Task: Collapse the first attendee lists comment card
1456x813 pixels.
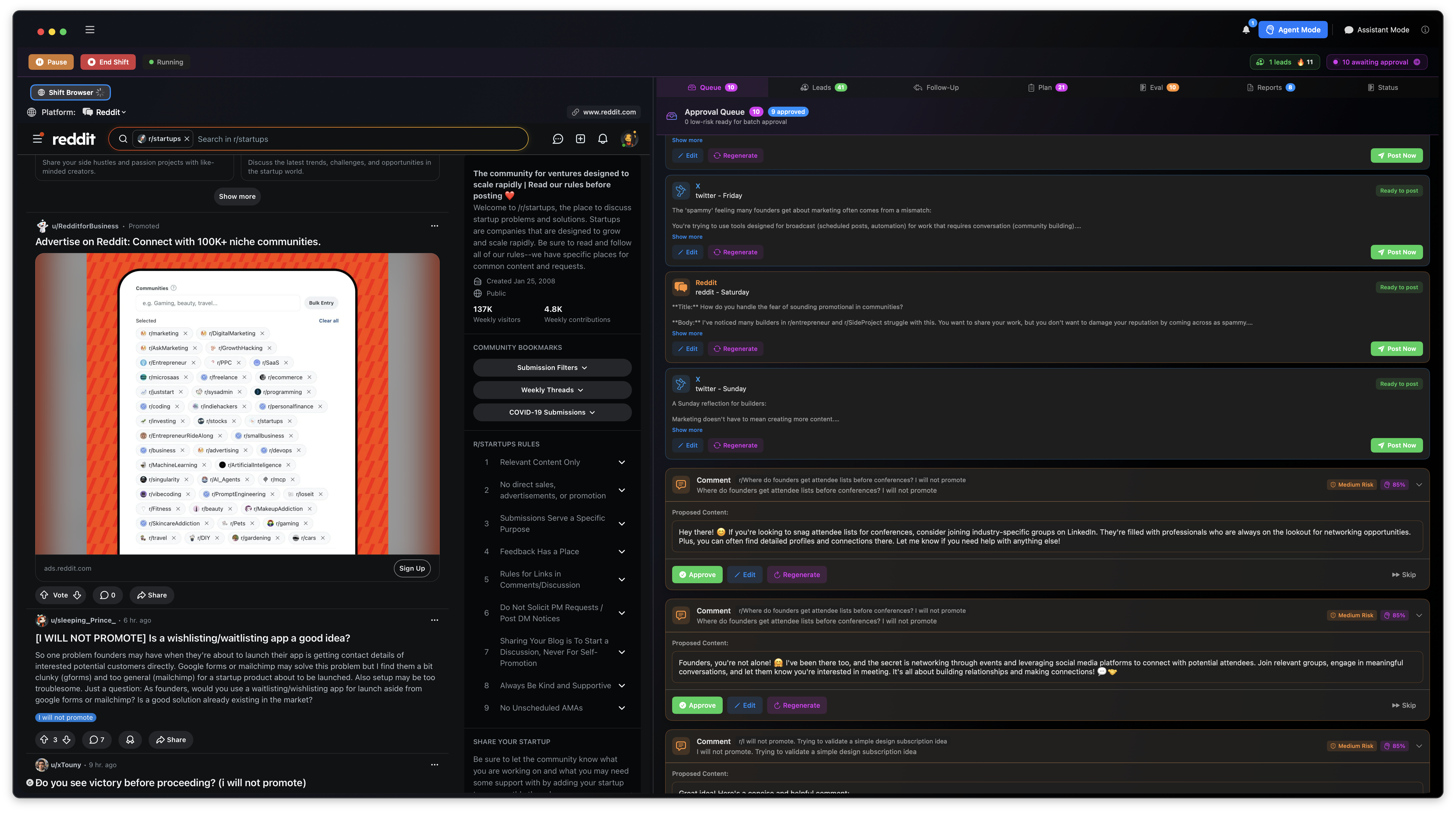Action: [1419, 485]
